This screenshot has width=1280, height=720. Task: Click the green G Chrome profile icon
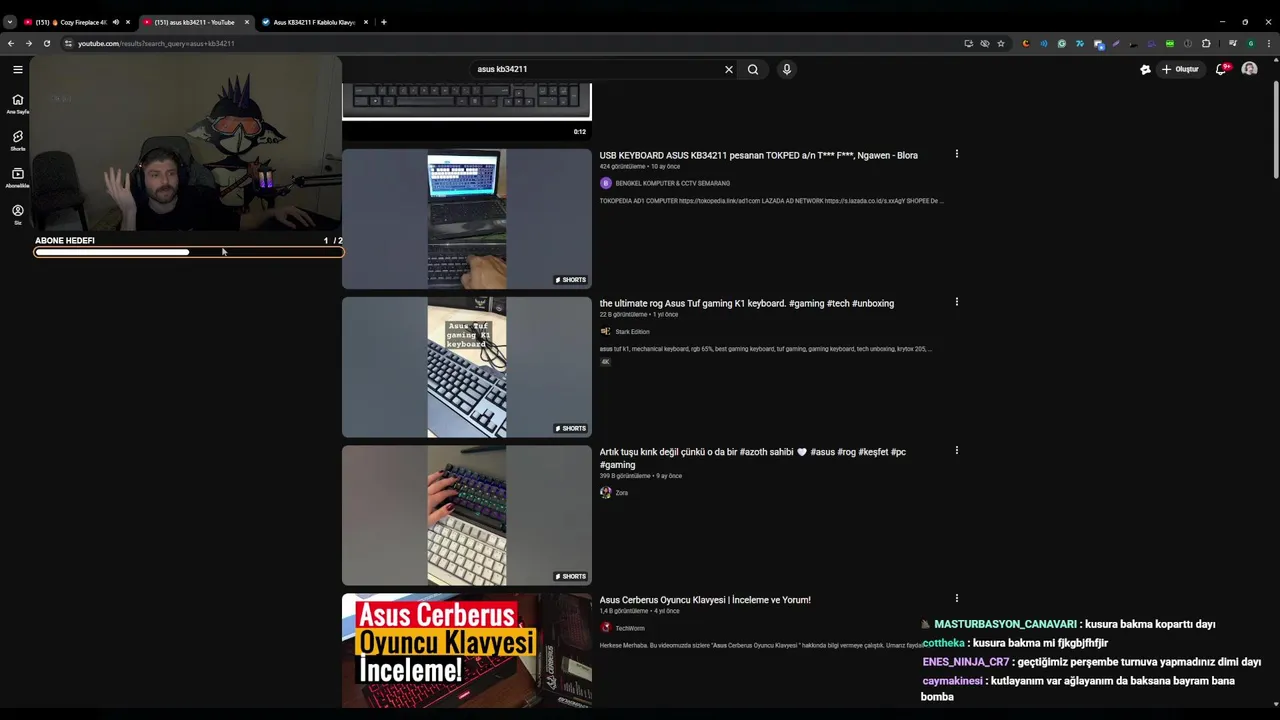tap(1251, 43)
